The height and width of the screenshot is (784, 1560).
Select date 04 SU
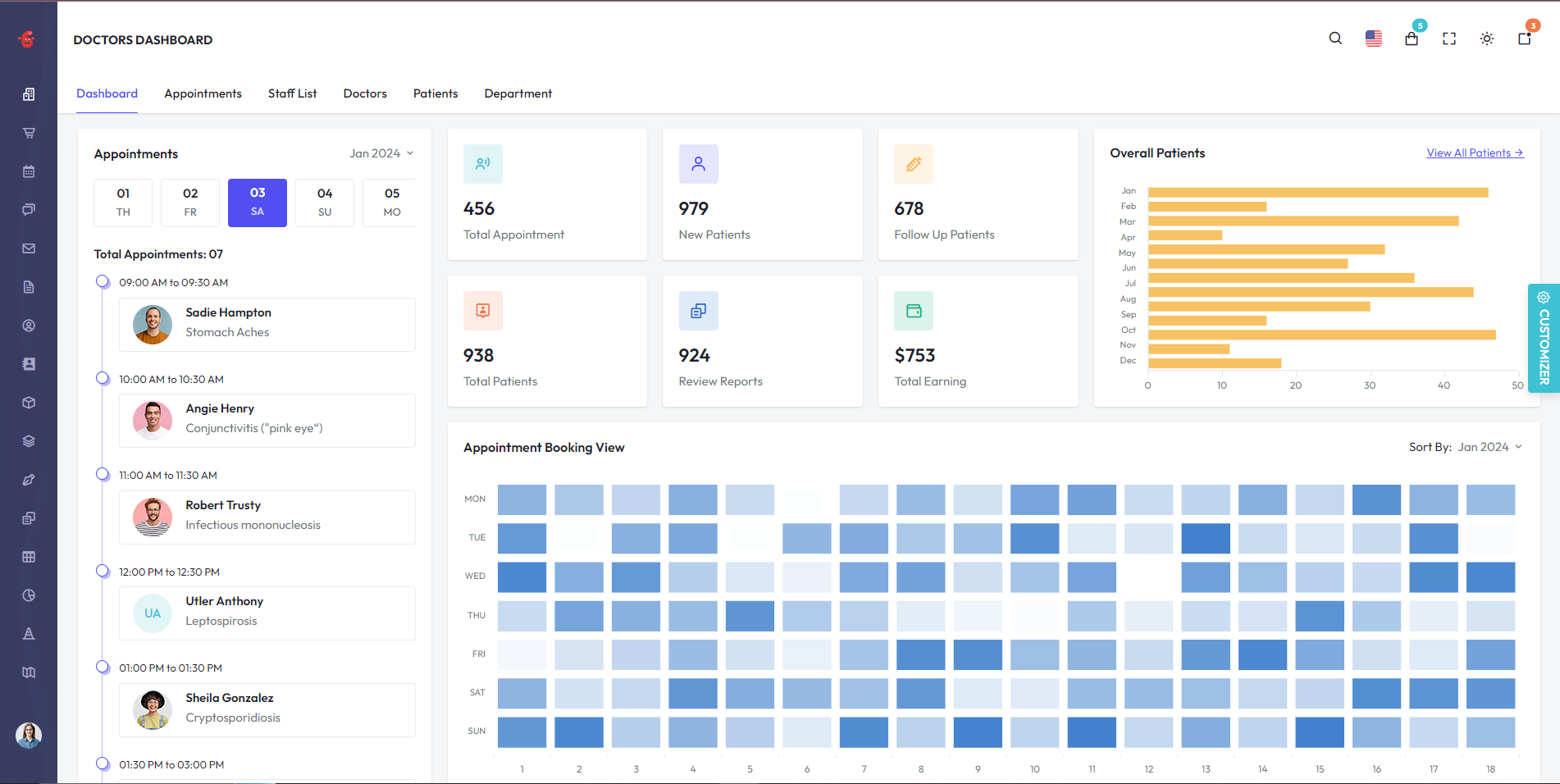point(325,203)
